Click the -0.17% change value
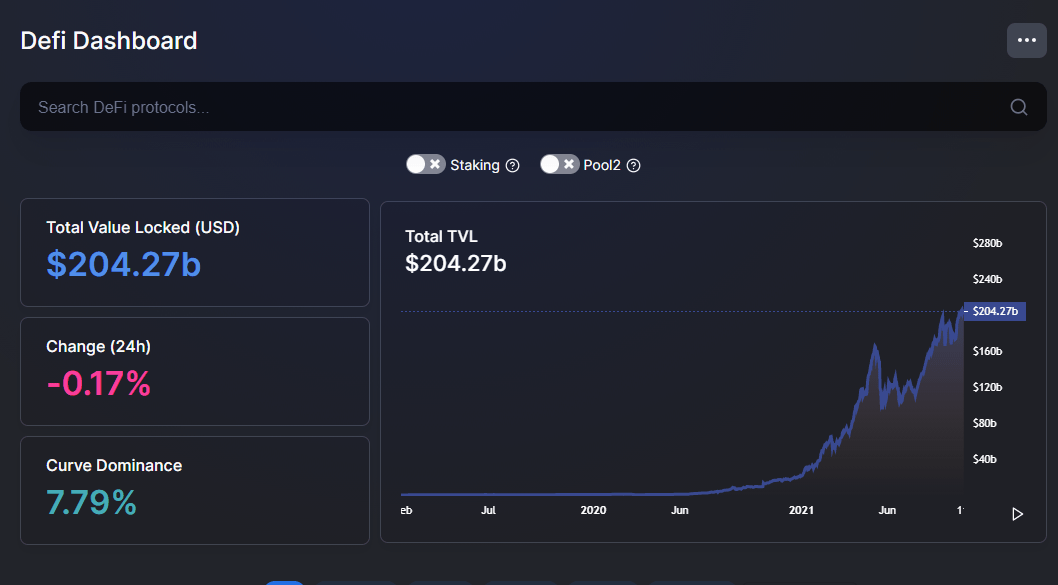 pyautogui.click(x=98, y=383)
